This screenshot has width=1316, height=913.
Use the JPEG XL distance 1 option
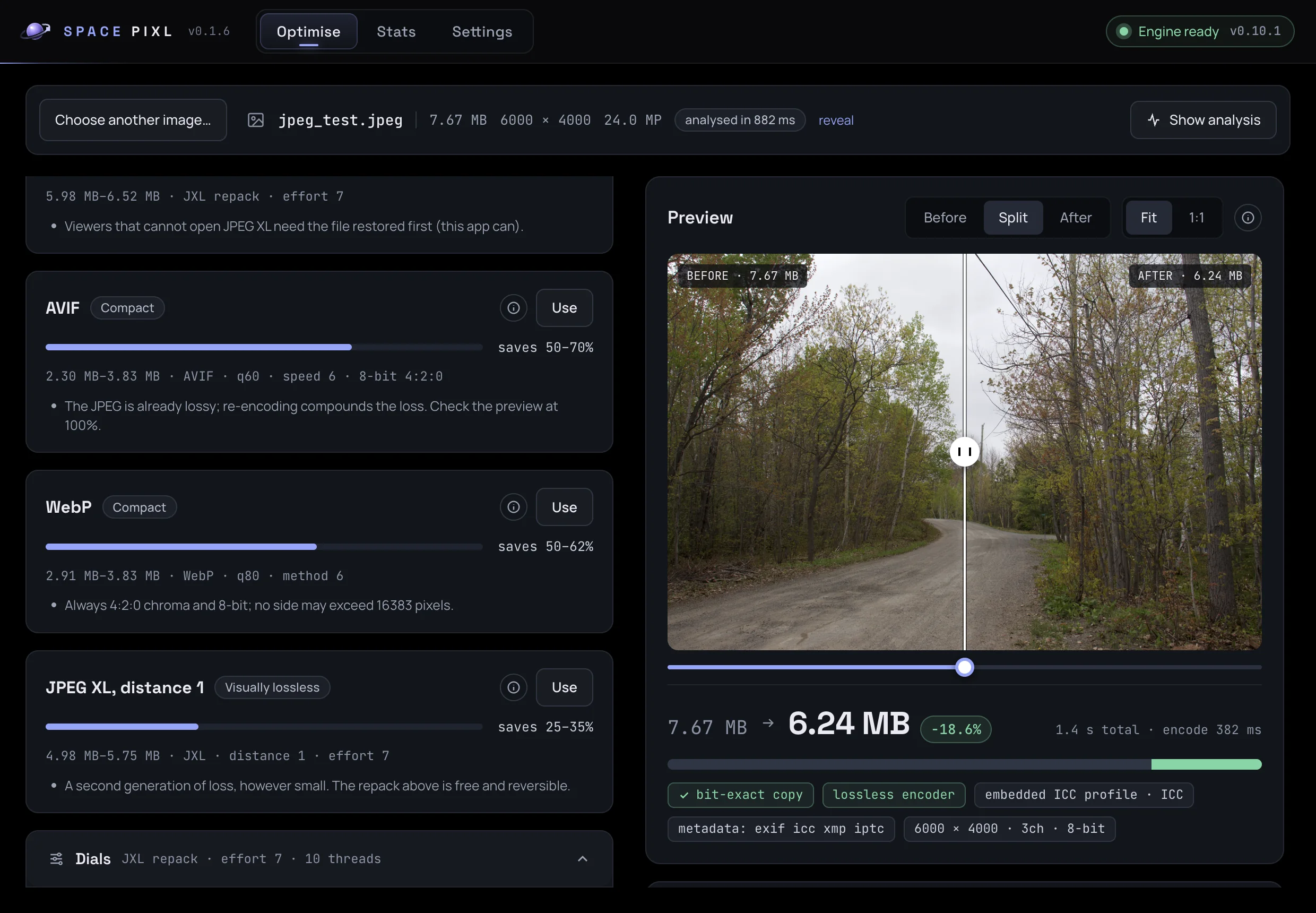(x=564, y=687)
